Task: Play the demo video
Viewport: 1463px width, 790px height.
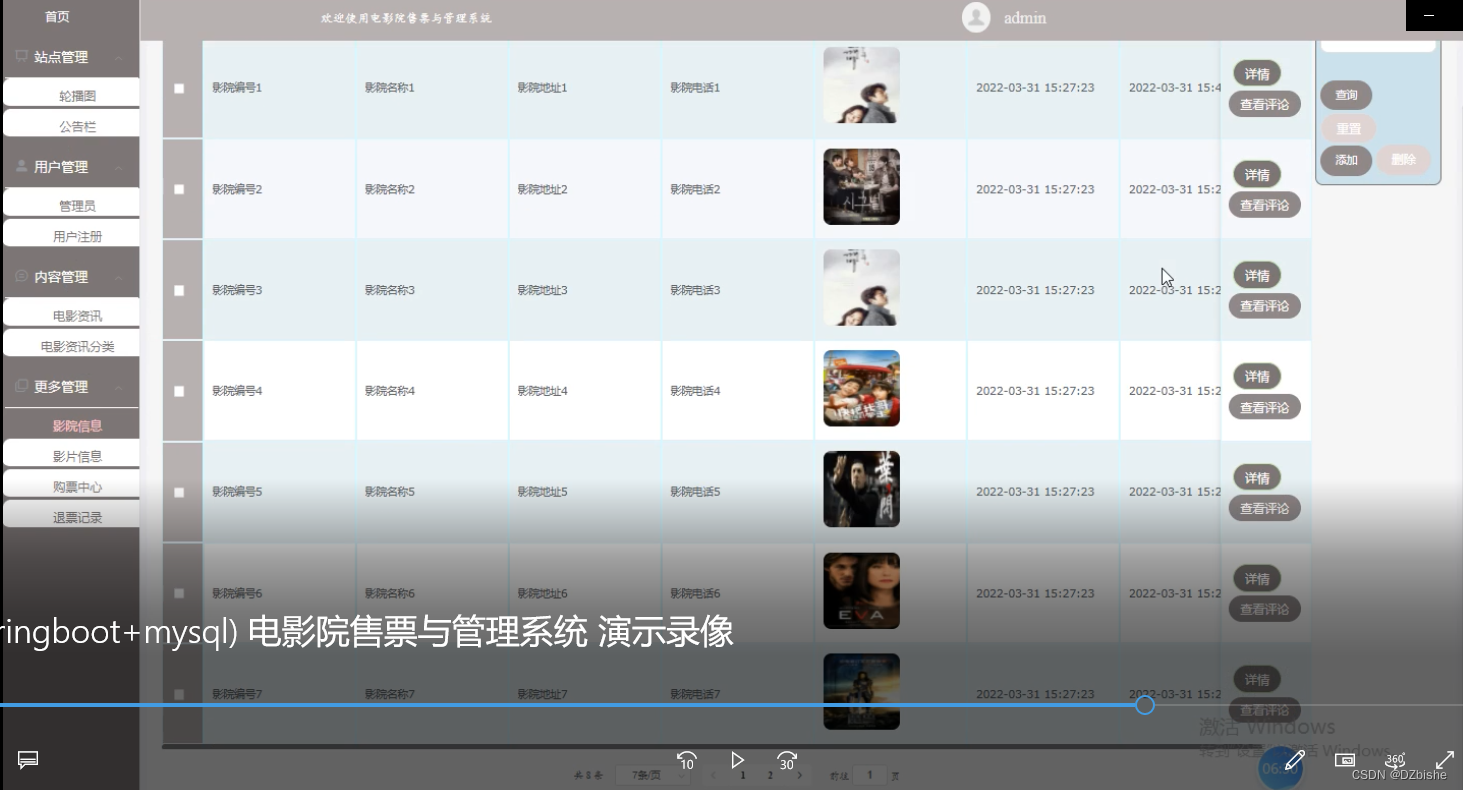Action: tap(737, 760)
